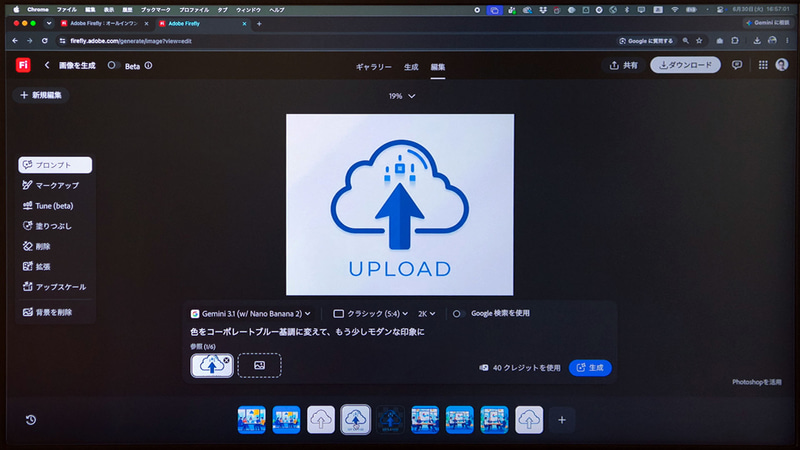This screenshot has height=450, width=800.
Task: Click the Apple menu icon
Action: [16, 10]
